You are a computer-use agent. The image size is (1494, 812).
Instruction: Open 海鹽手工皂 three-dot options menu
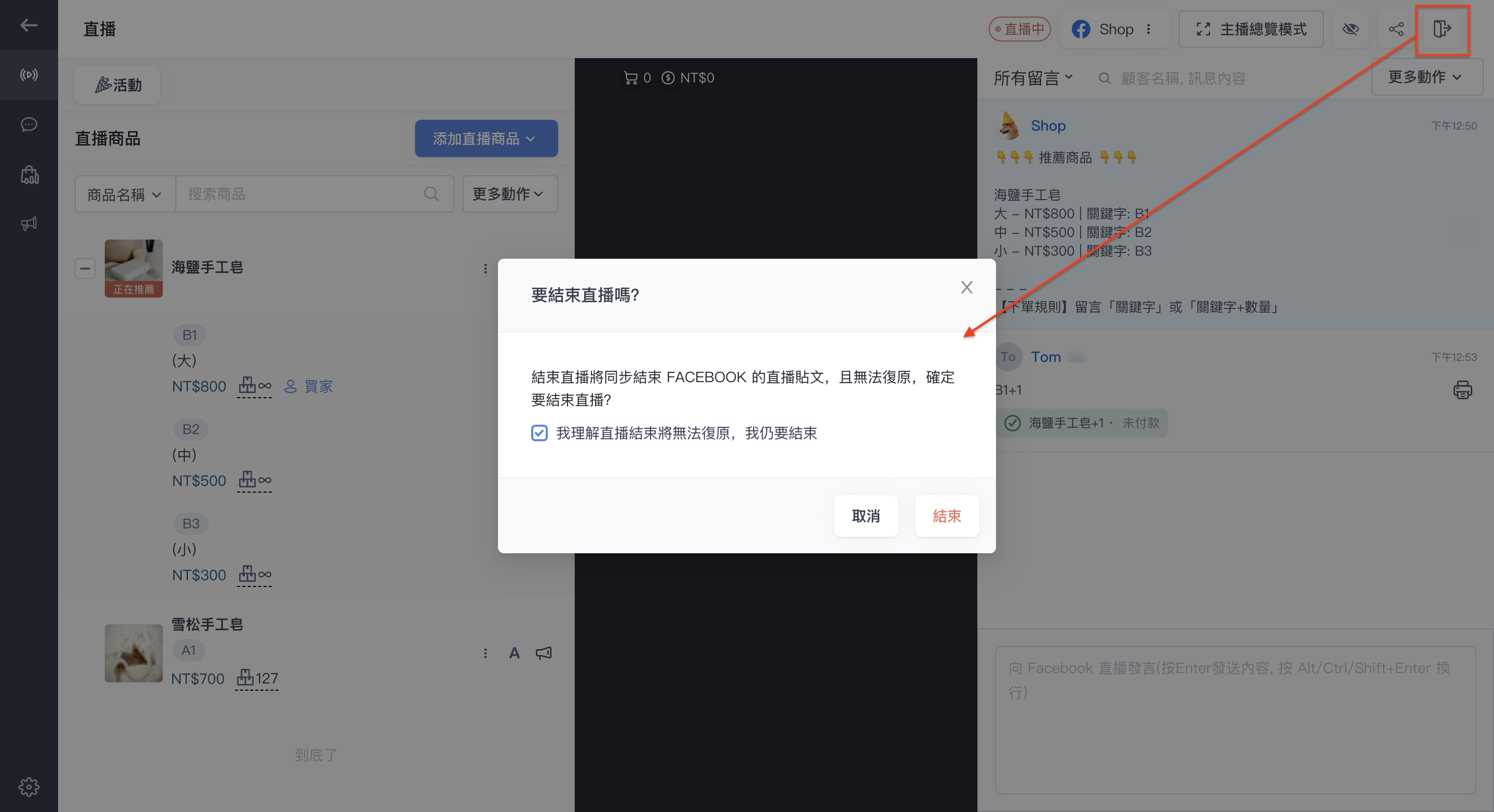tap(486, 269)
